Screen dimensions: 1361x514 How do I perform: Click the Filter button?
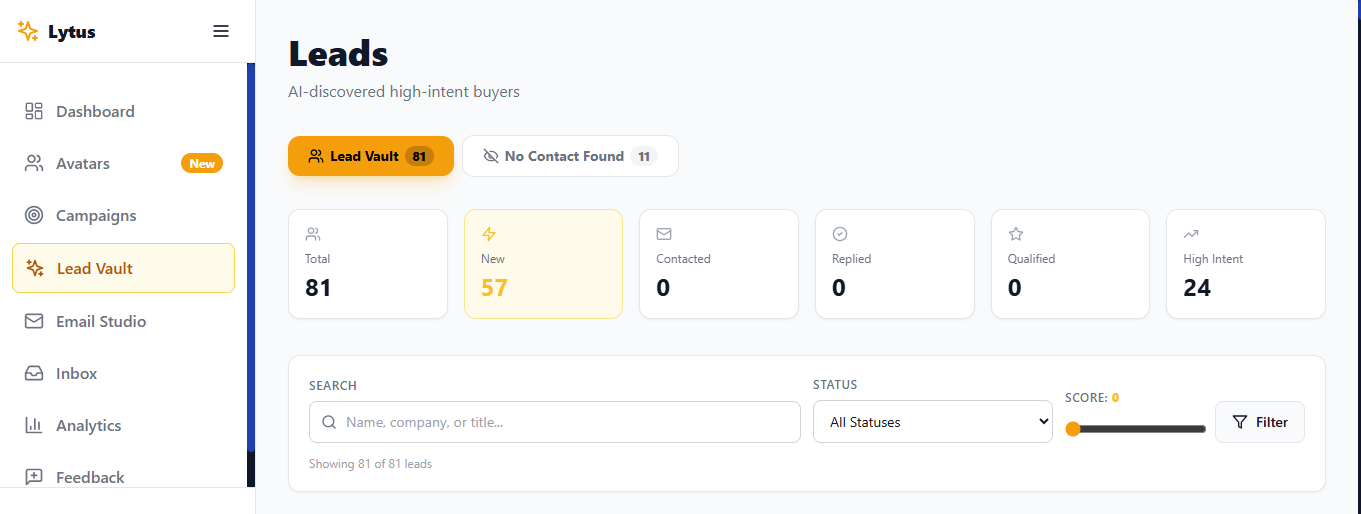pyautogui.click(x=1259, y=422)
